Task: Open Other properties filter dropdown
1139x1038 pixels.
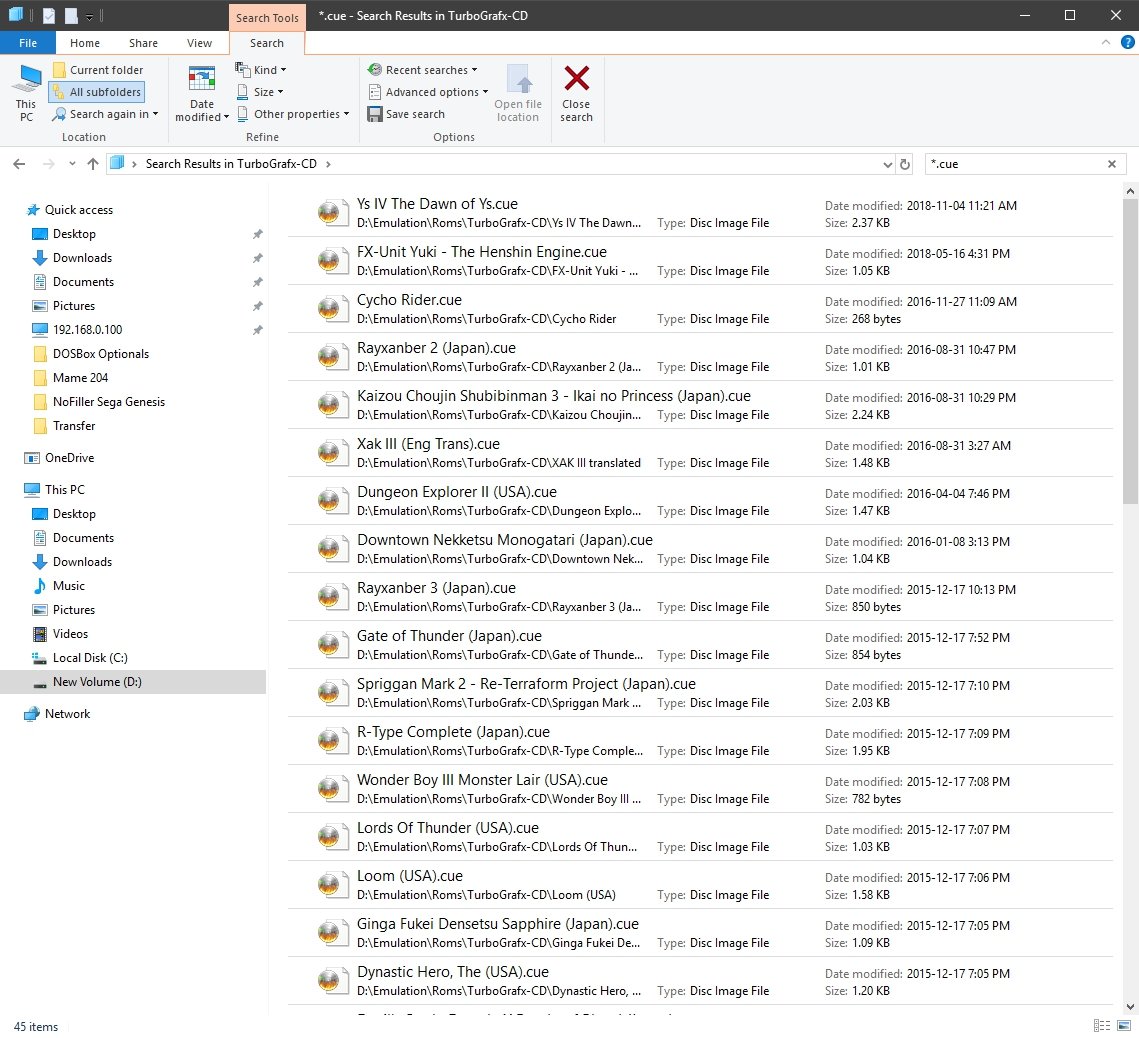Action: [293, 114]
